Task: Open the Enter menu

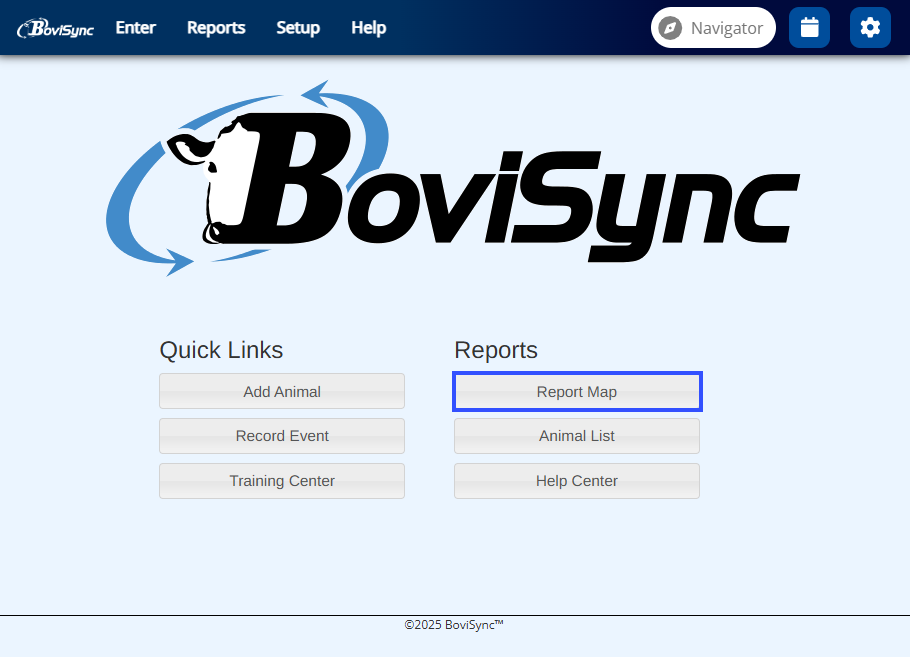Action: (135, 28)
